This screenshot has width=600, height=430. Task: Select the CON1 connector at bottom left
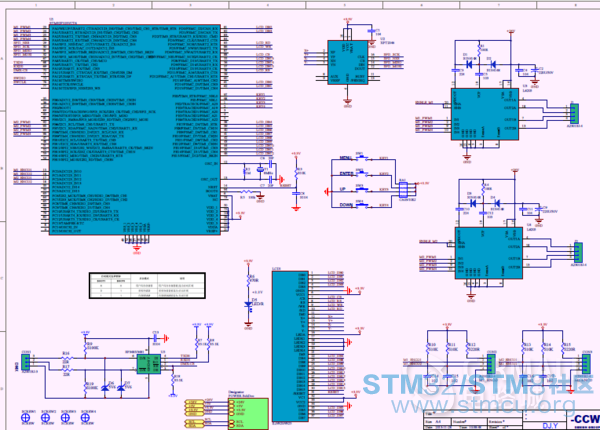[x=26, y=362]
